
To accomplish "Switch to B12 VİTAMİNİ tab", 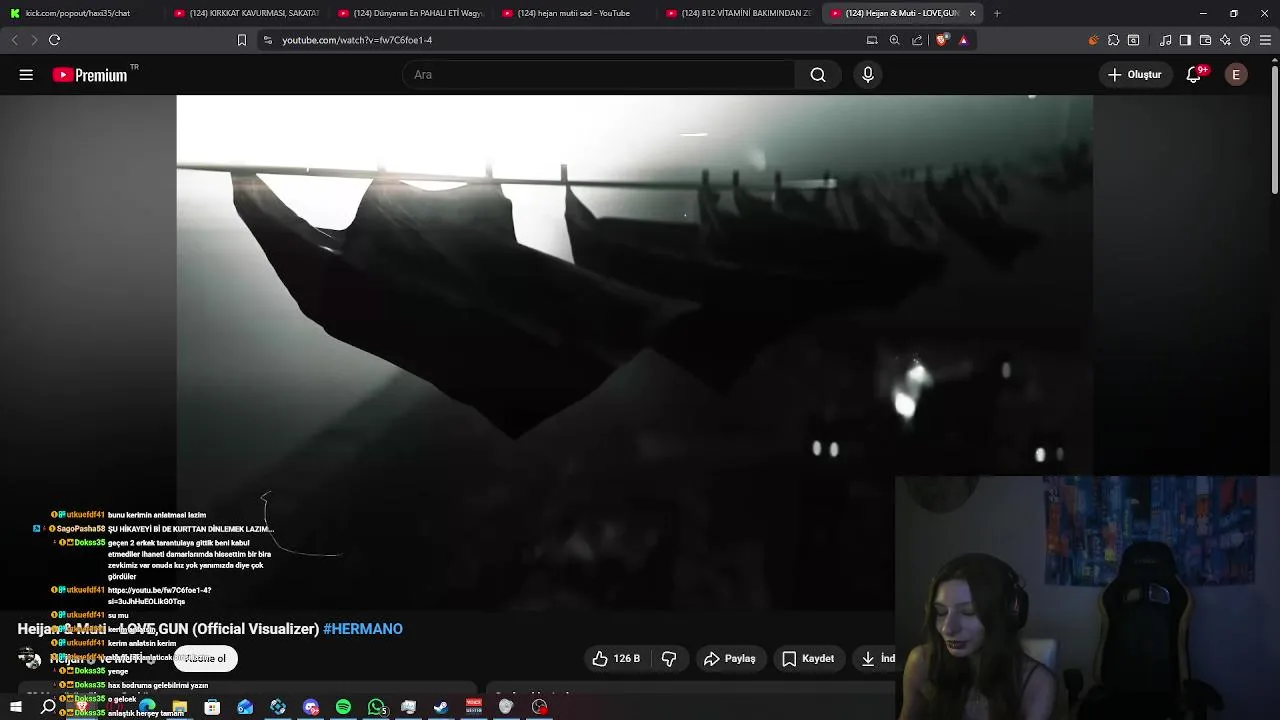I will point(737,13).
